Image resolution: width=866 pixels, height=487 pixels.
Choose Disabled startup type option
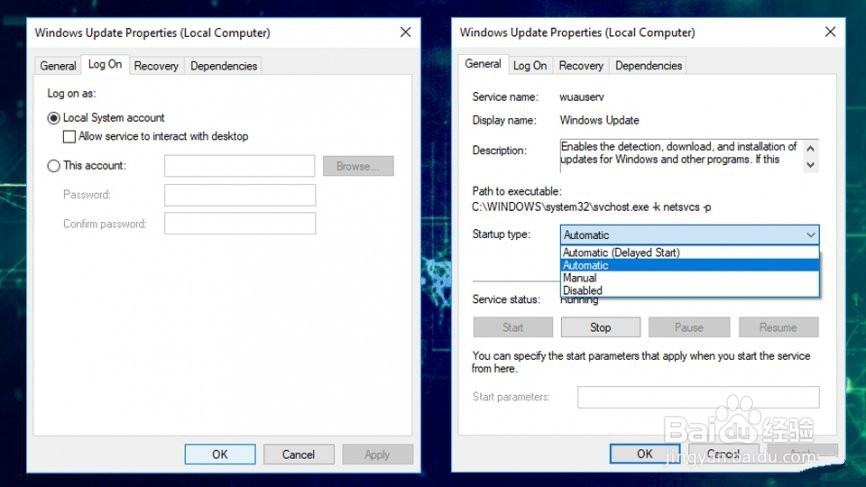pyautogui.click(x=689, y=290)
